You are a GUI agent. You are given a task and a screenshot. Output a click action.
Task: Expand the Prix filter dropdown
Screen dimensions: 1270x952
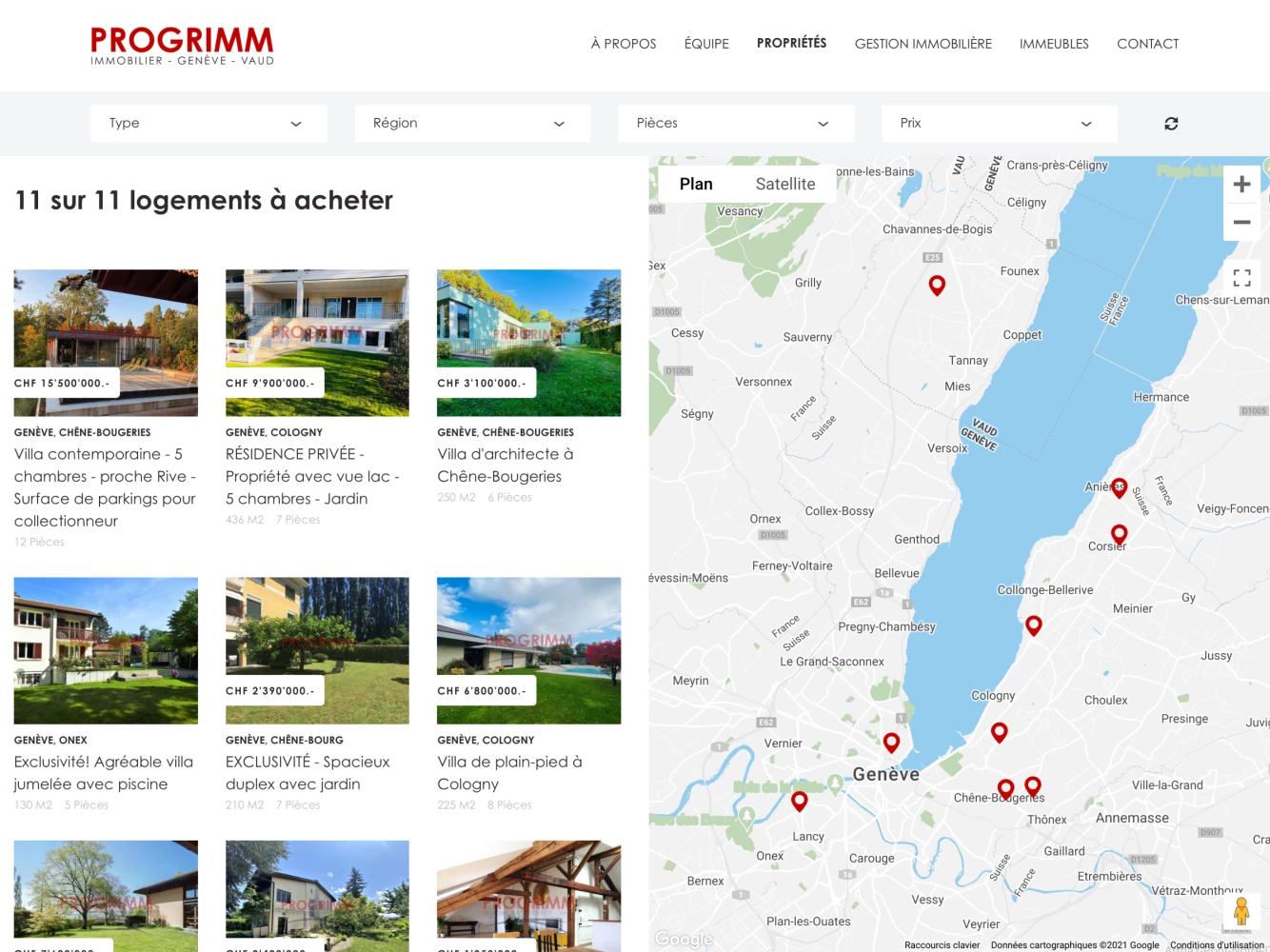click(1000, 123)
